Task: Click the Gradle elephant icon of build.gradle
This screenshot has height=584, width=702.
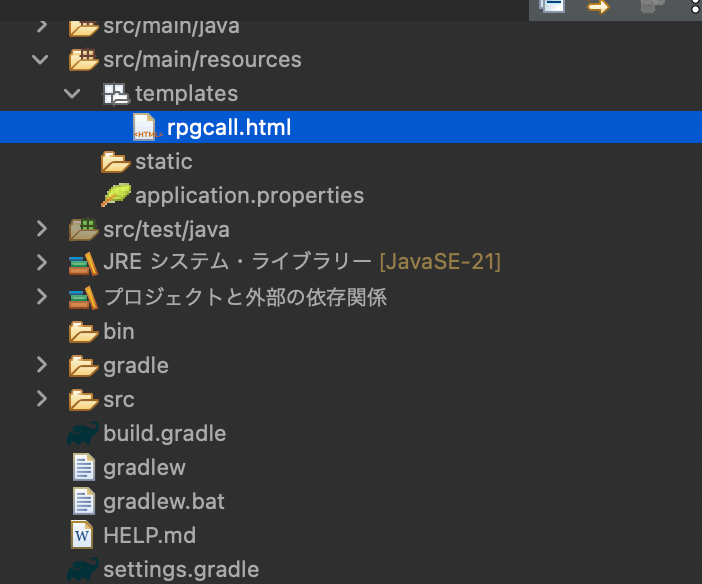Action: 83,433
